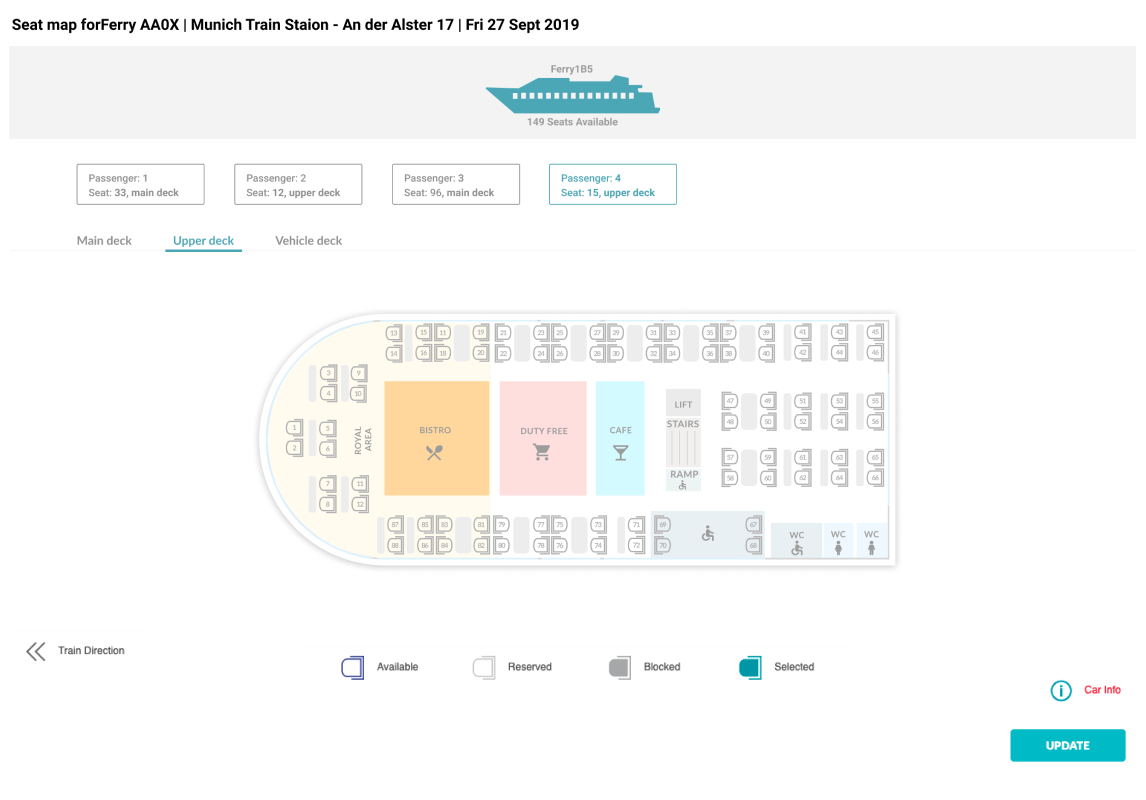Click the Upper deck tab

point(203,240)
